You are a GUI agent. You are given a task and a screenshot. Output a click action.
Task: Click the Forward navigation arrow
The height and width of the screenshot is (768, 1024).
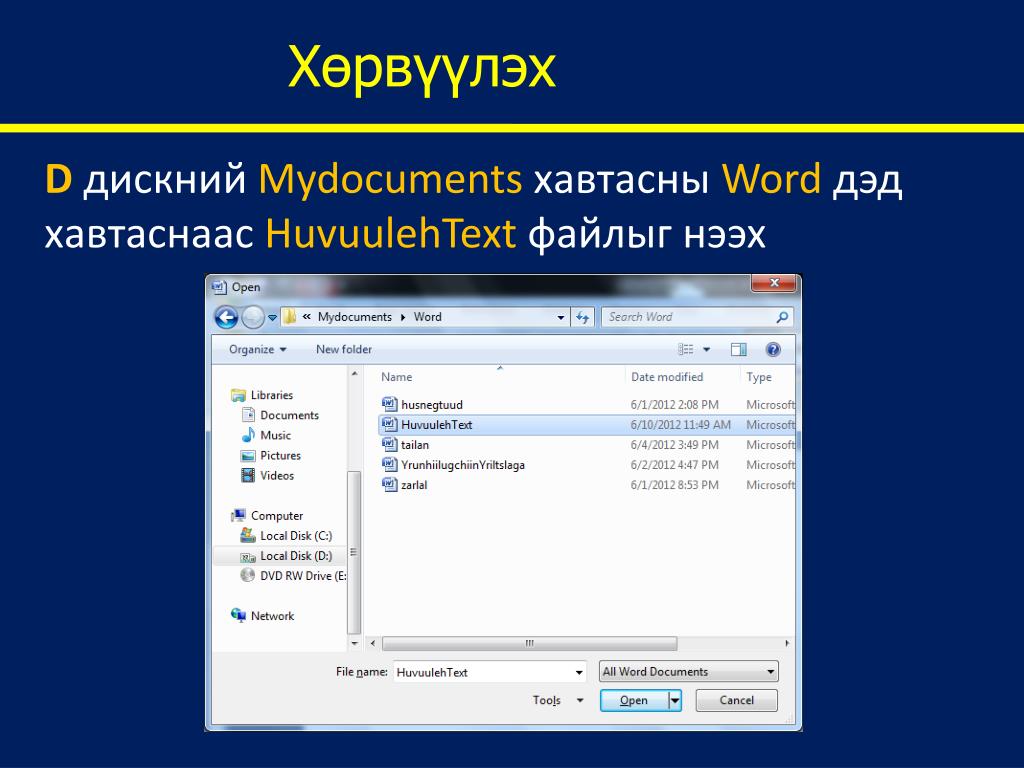click(x=253, y=317)
